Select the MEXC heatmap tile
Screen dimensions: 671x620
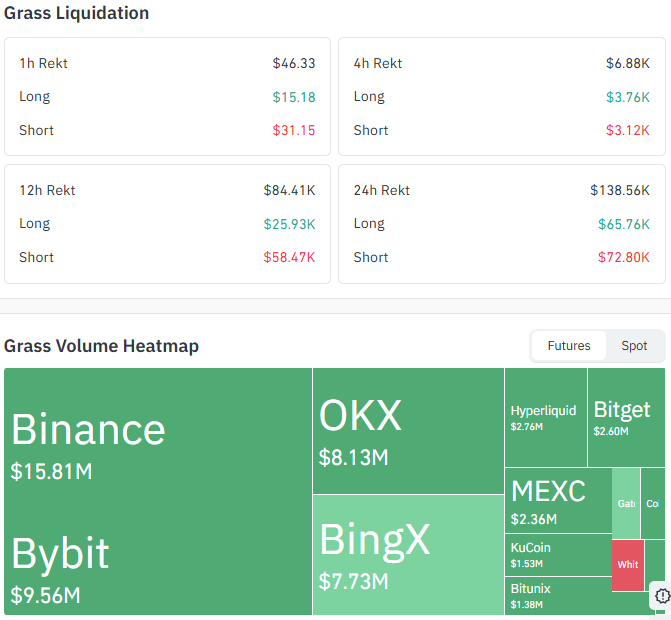pos(558,501)
